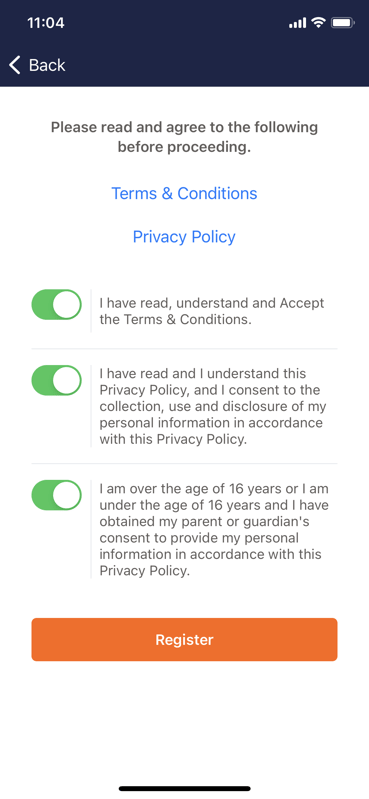Open the Terms & Conditions link
This screenshot has width=369, height=799.
pos(184,194)
